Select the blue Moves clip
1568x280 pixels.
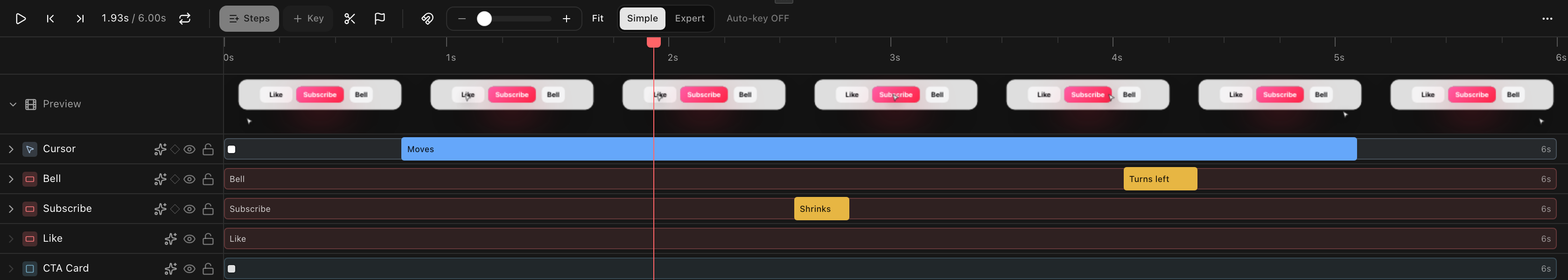[x=879, y=149]
